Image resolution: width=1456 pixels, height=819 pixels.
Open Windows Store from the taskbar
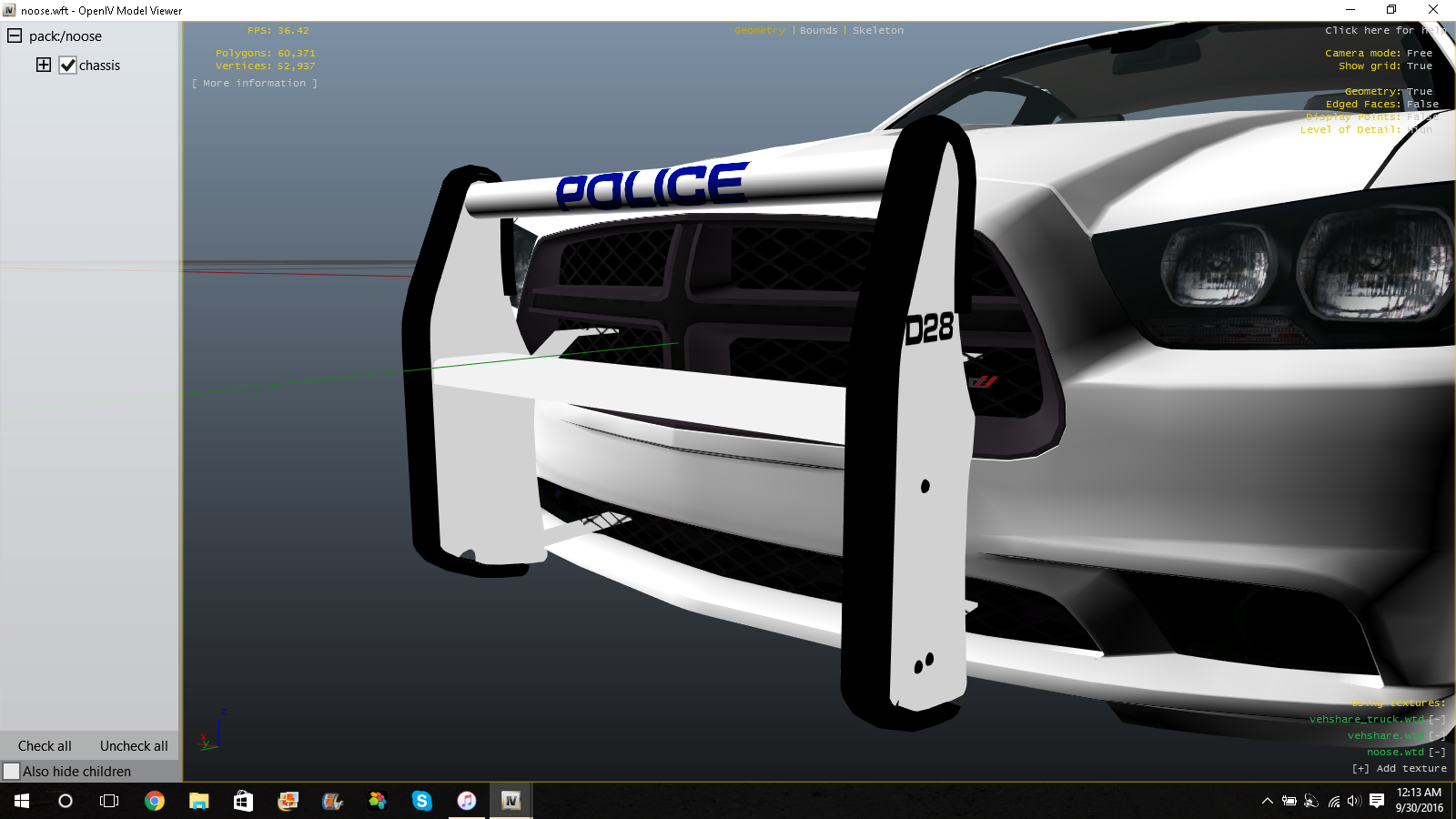pos(243,801)
